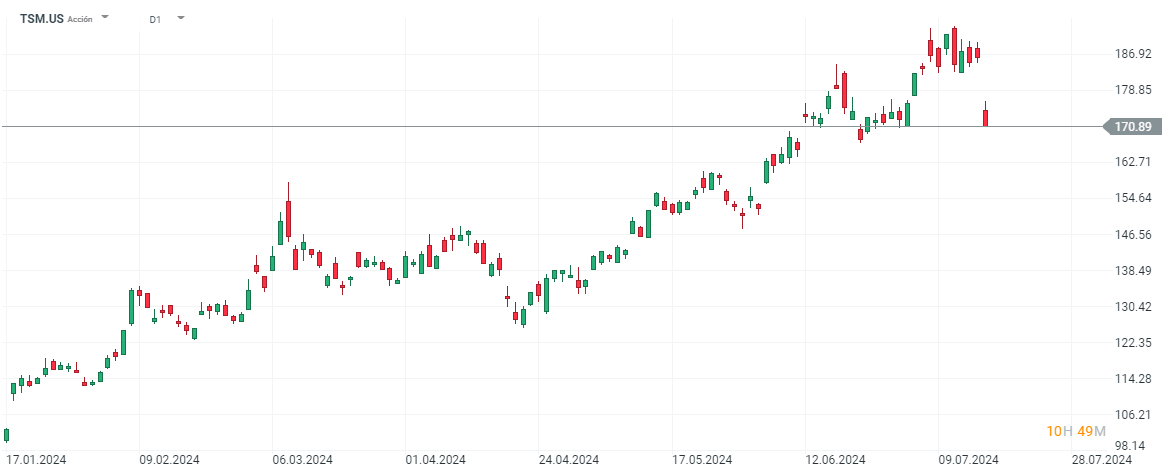Select the 09.02.2024 date on time axis
The image size is (1175, 476).
169,460
